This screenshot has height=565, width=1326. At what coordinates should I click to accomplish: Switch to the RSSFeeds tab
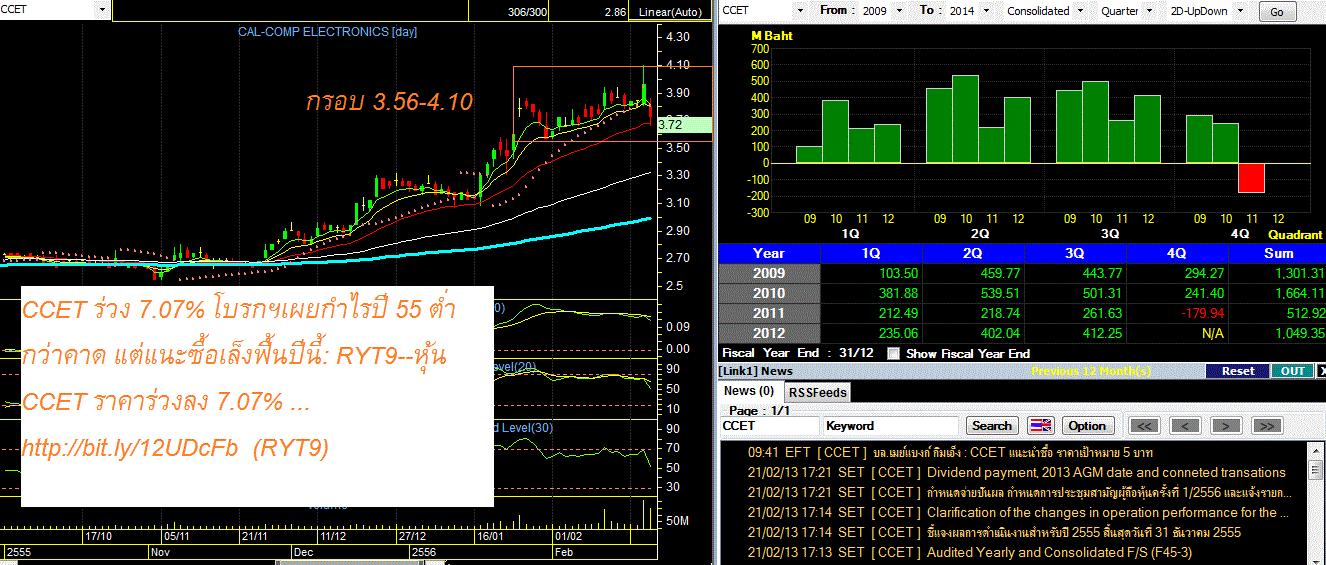click(x=816, y=392)
